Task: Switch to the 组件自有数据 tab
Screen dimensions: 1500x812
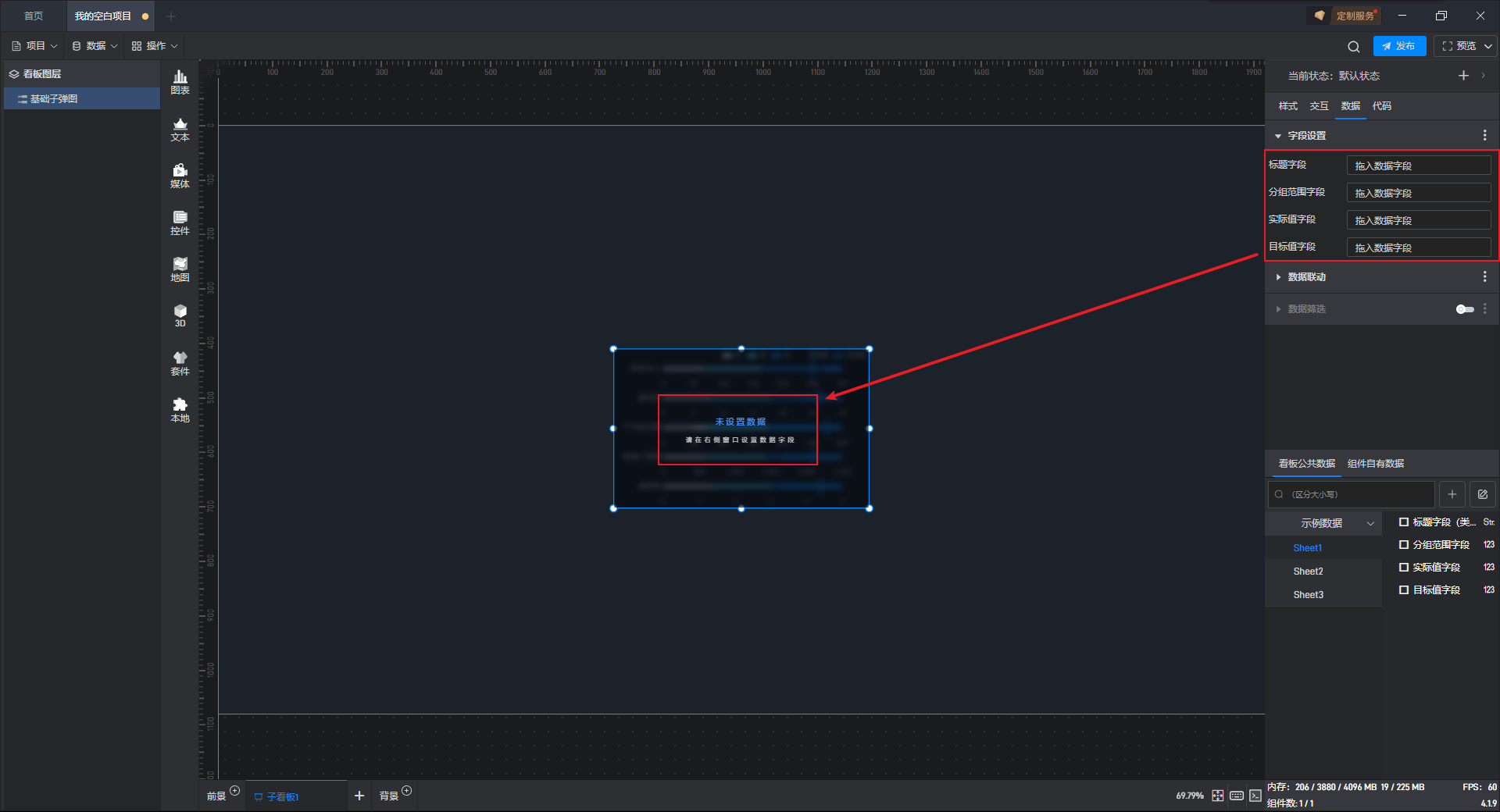Action: click(x=1376, y=464)
